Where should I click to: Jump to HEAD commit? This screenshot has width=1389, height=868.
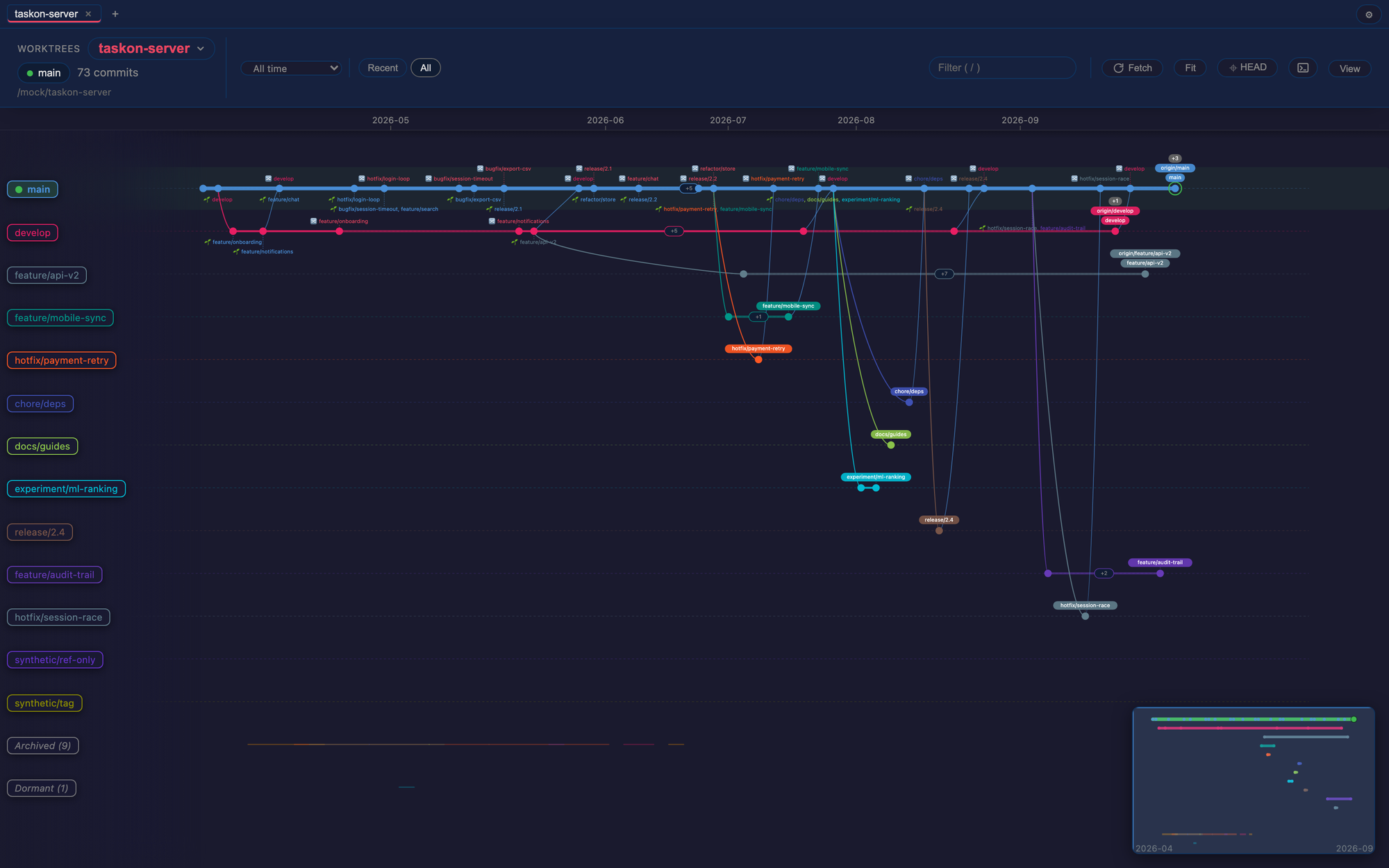1247,67
